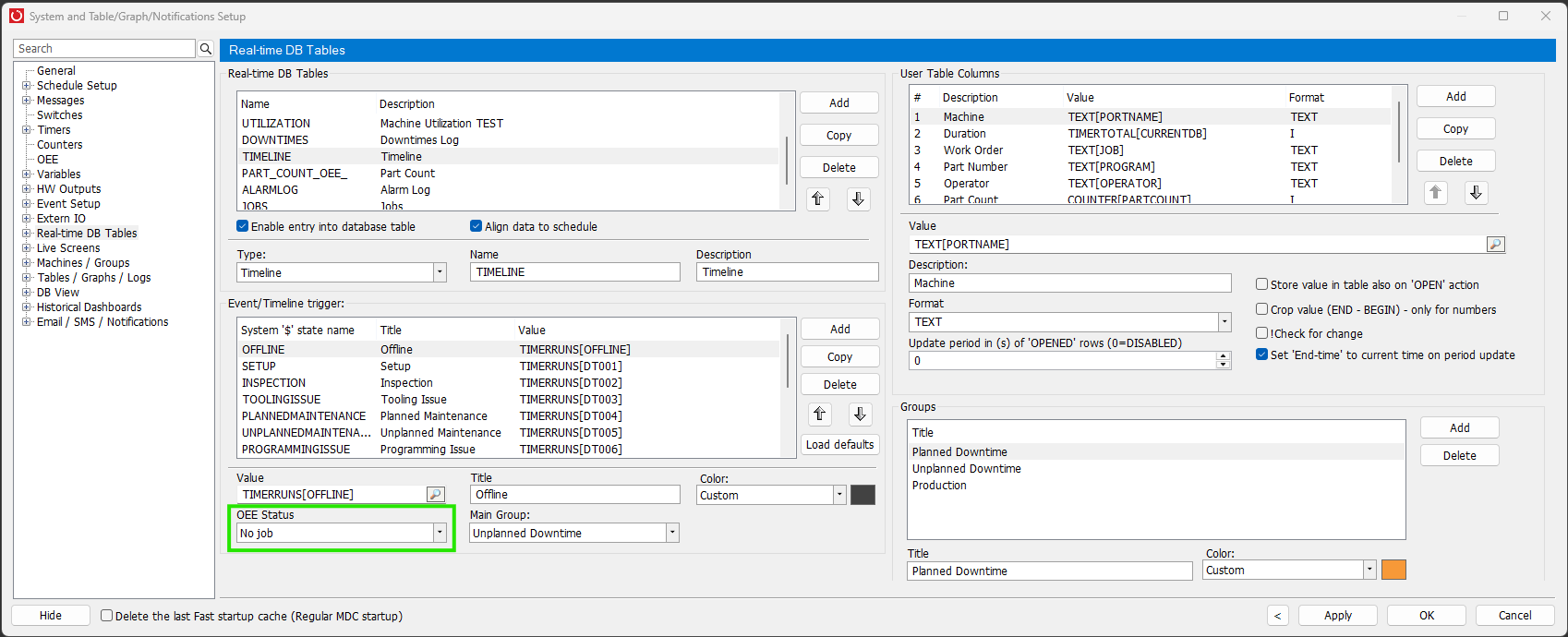1568x637 pixels.
Task: Toggle Enable entry into database table
Action: [242, 226]
